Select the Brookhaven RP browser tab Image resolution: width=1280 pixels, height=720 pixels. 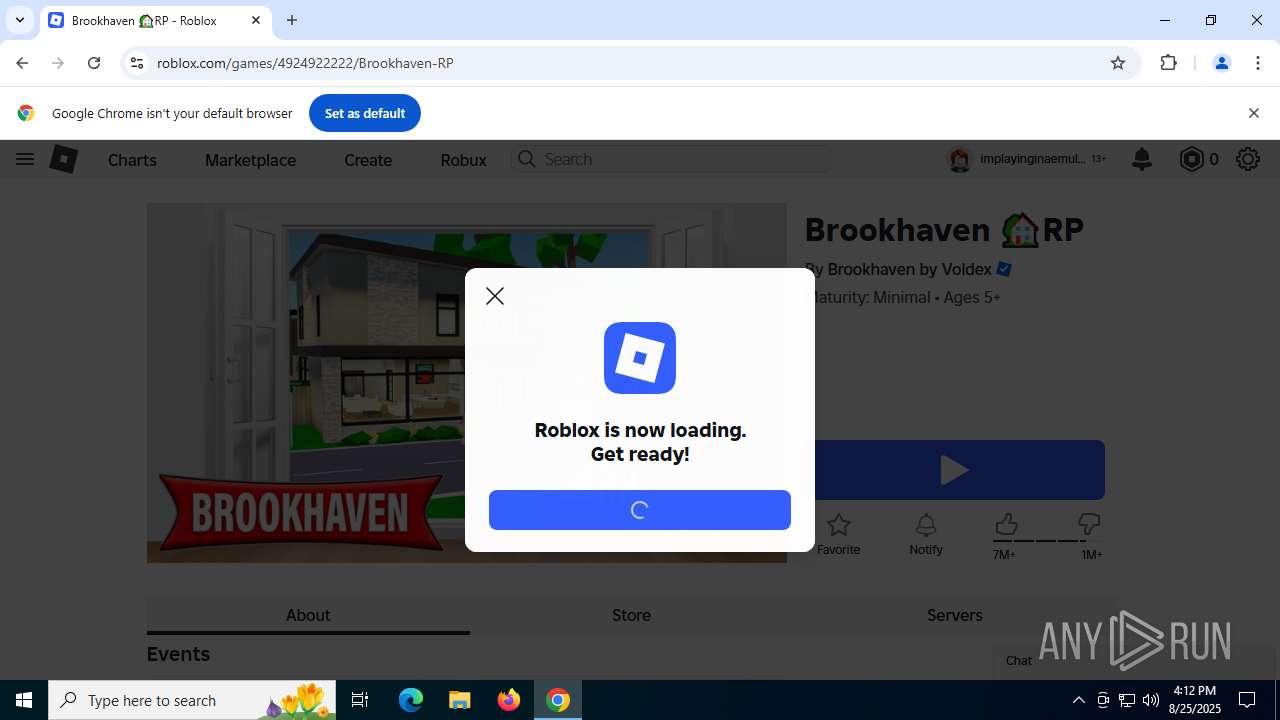(155, 20)
